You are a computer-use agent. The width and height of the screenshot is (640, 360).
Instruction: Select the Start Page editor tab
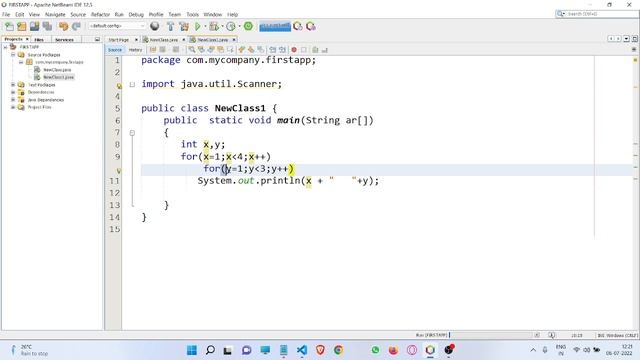(119, 40)
